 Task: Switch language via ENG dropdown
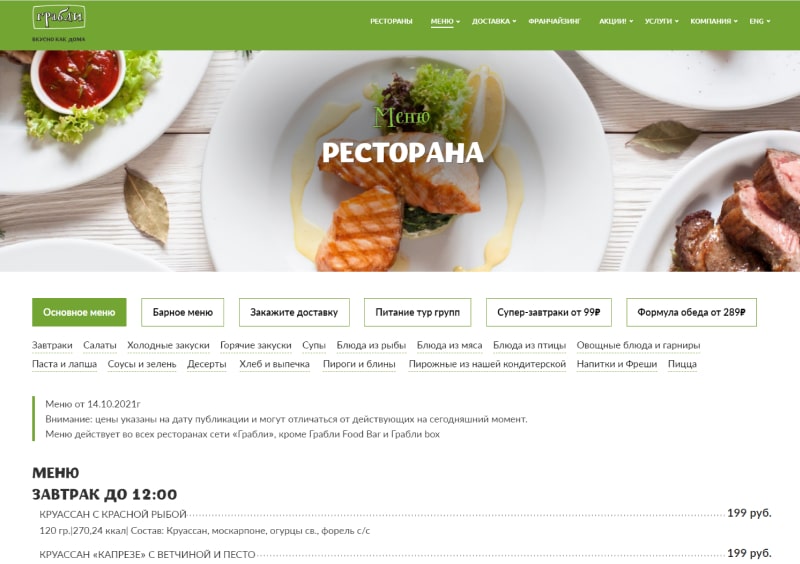760,21
